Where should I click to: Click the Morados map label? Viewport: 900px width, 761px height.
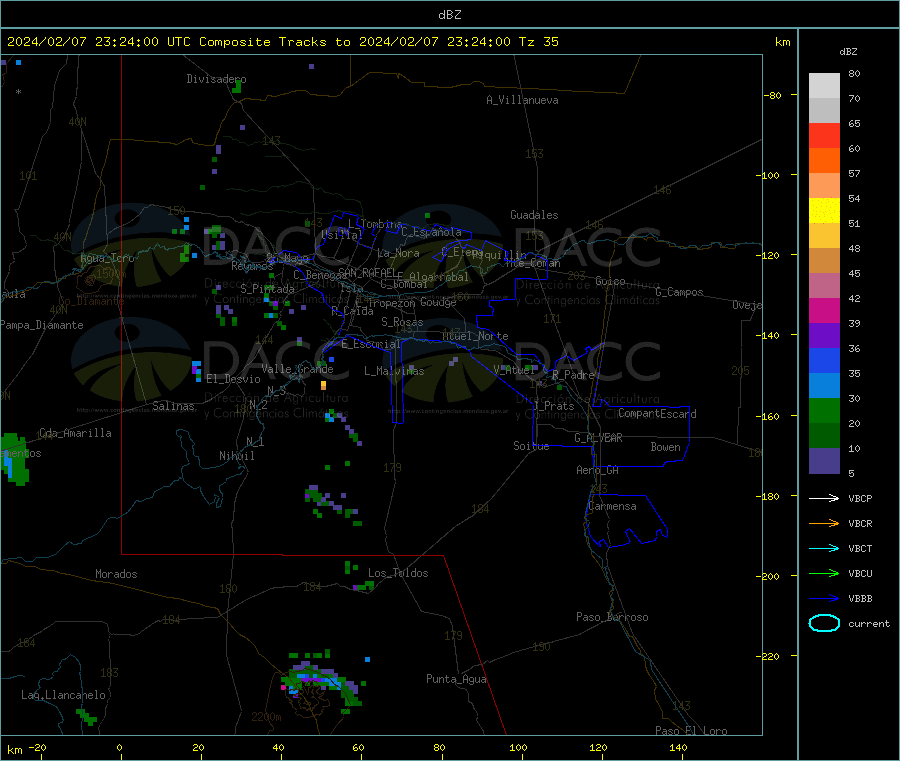(x=117, y=574)
